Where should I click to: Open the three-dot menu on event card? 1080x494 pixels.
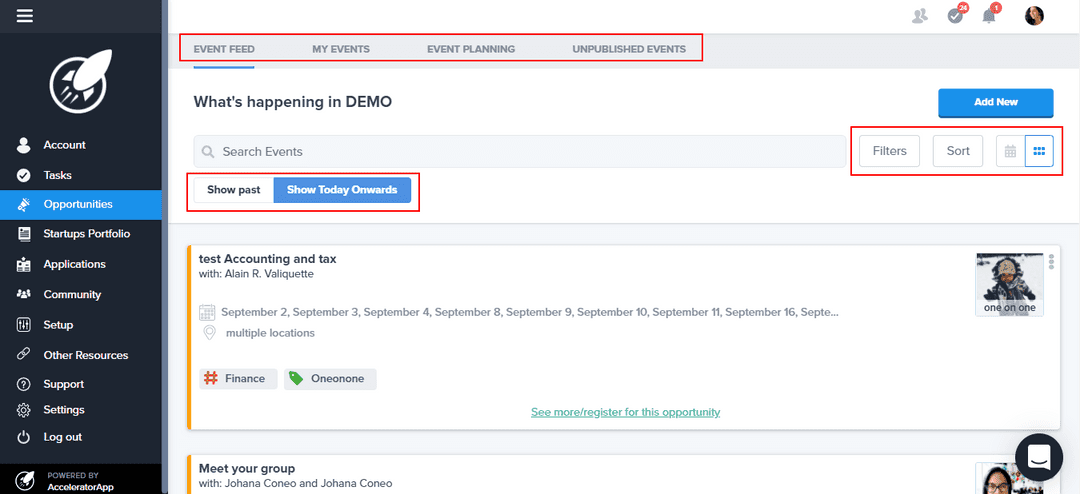tap(1051, 262)
